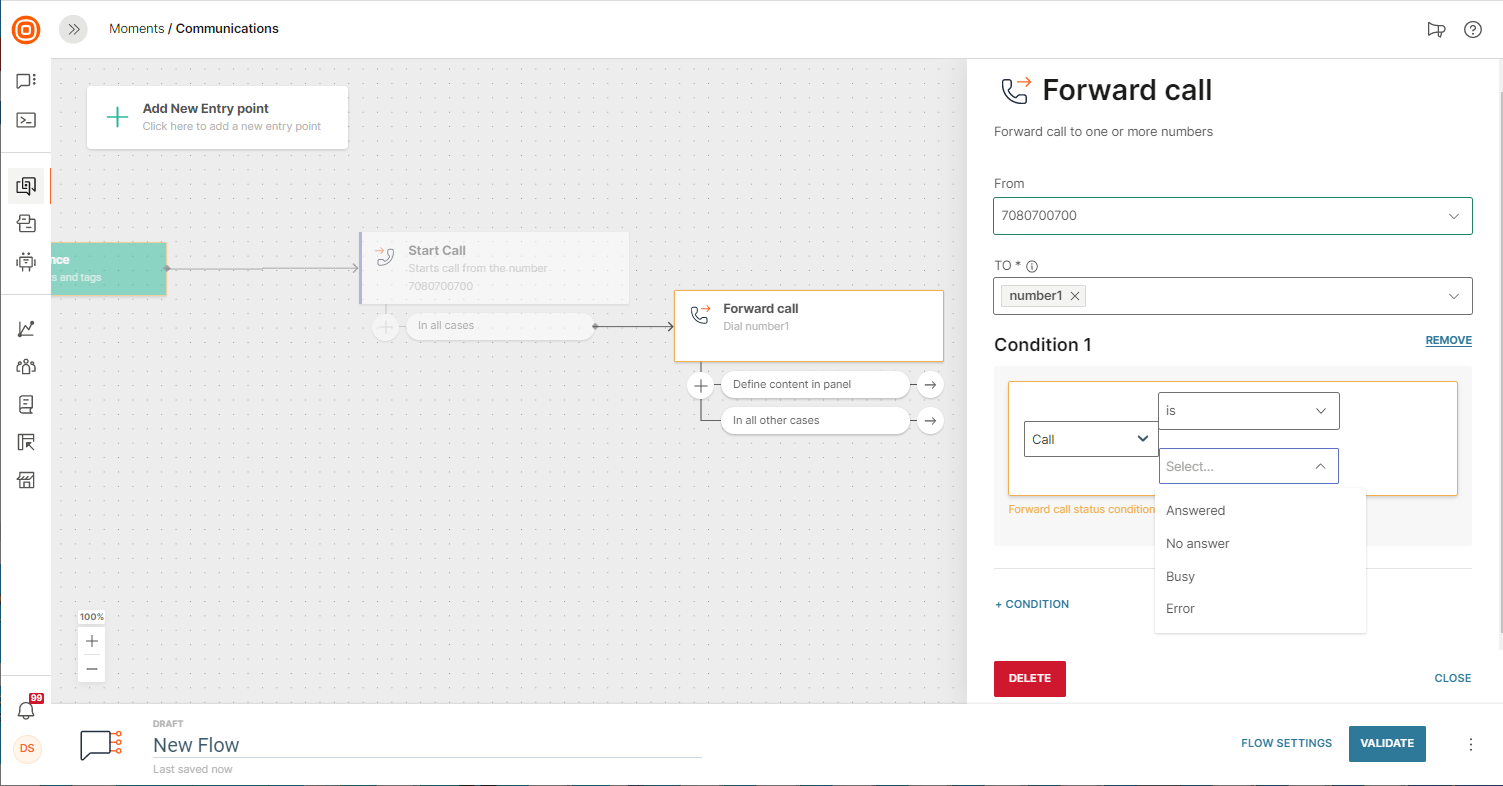Select the Answered option
The image size is (1503, 786).
1195,510
